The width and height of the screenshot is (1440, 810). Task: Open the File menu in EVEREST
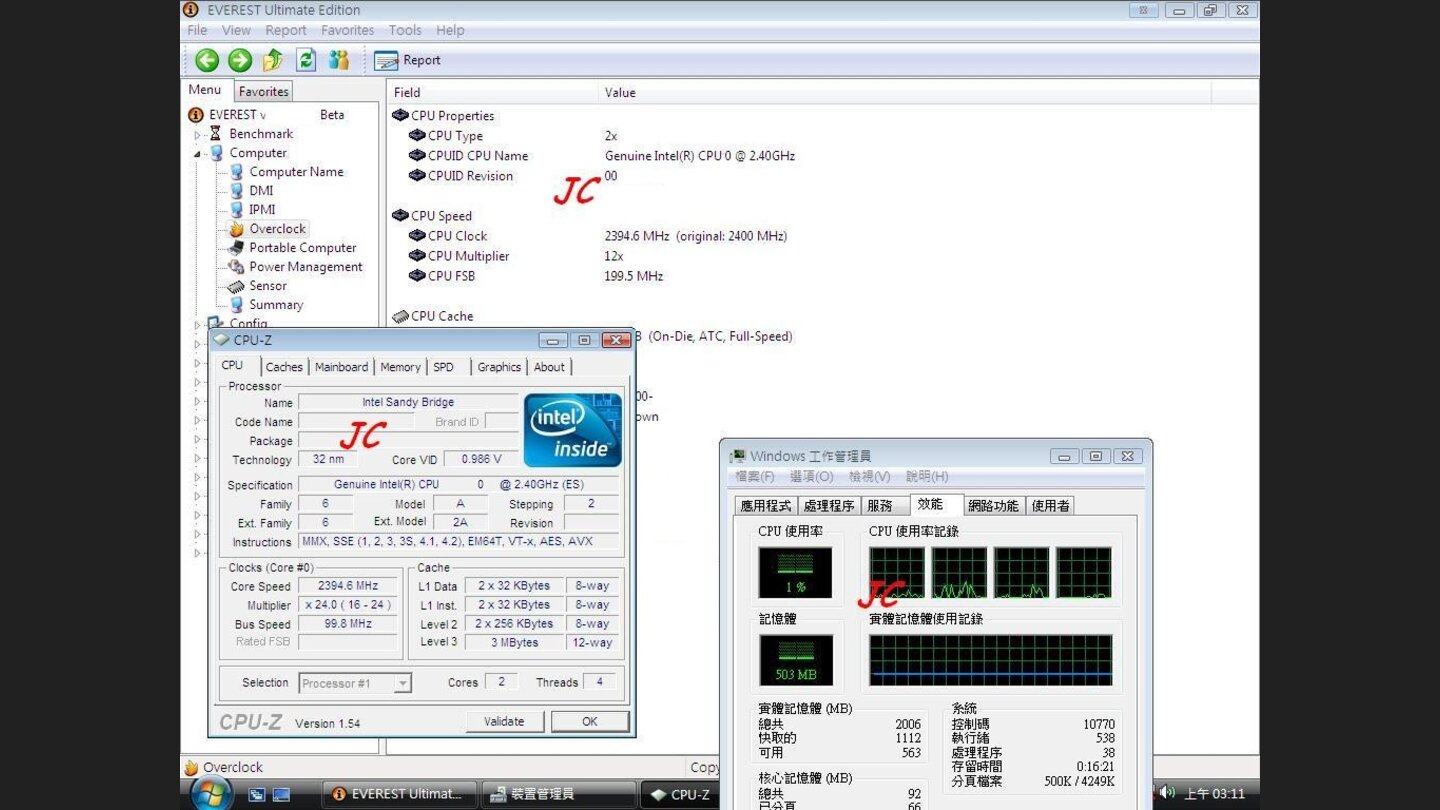pos(197,30)
